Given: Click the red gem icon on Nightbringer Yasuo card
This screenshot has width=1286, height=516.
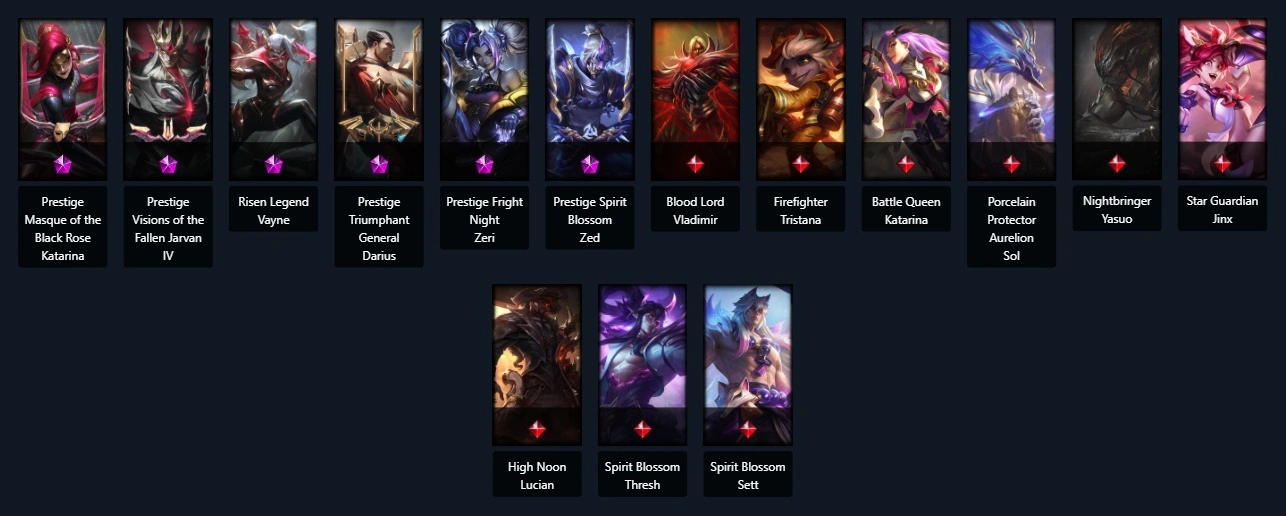Looking at the screenshot, I should click(x=1117, y=163).
